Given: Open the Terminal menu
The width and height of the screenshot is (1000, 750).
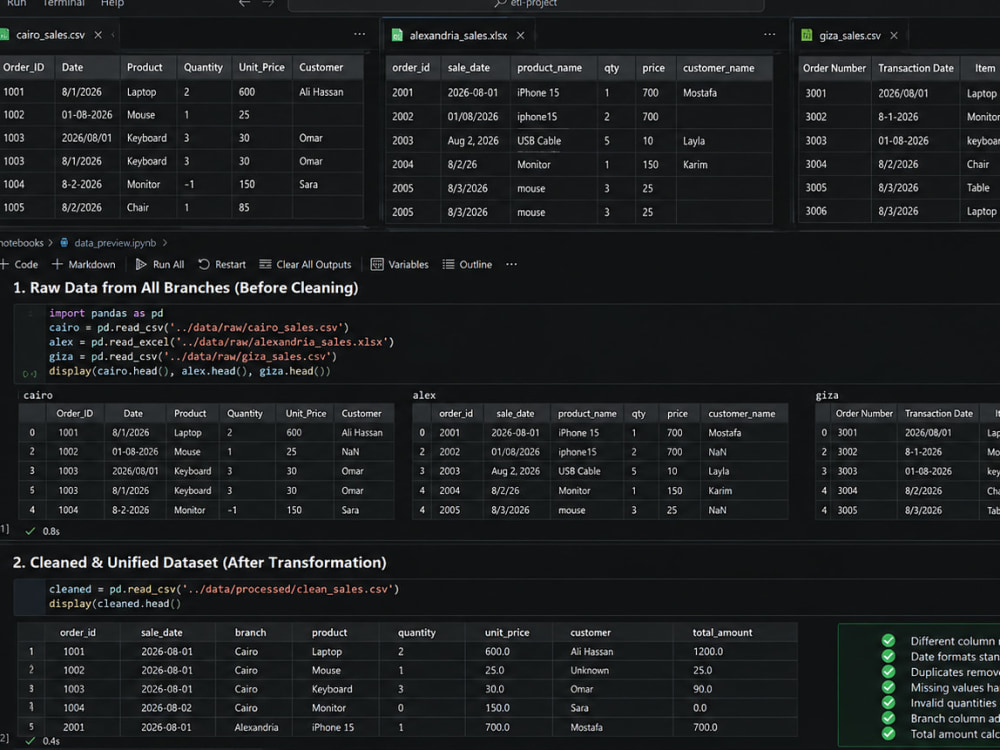Looking at the screenshot, I should pos(64,3).
